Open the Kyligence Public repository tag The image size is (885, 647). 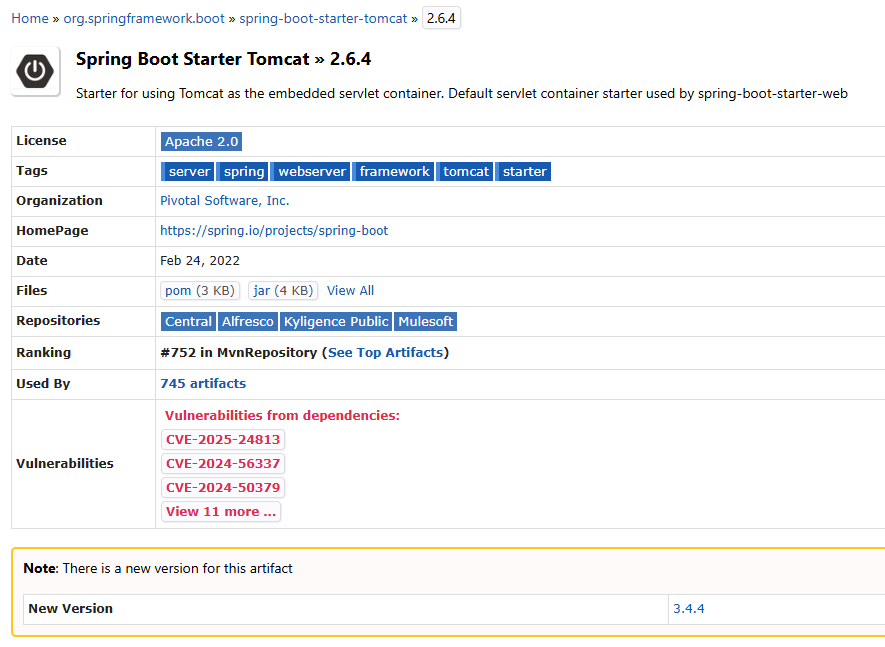tap(336, 322)
